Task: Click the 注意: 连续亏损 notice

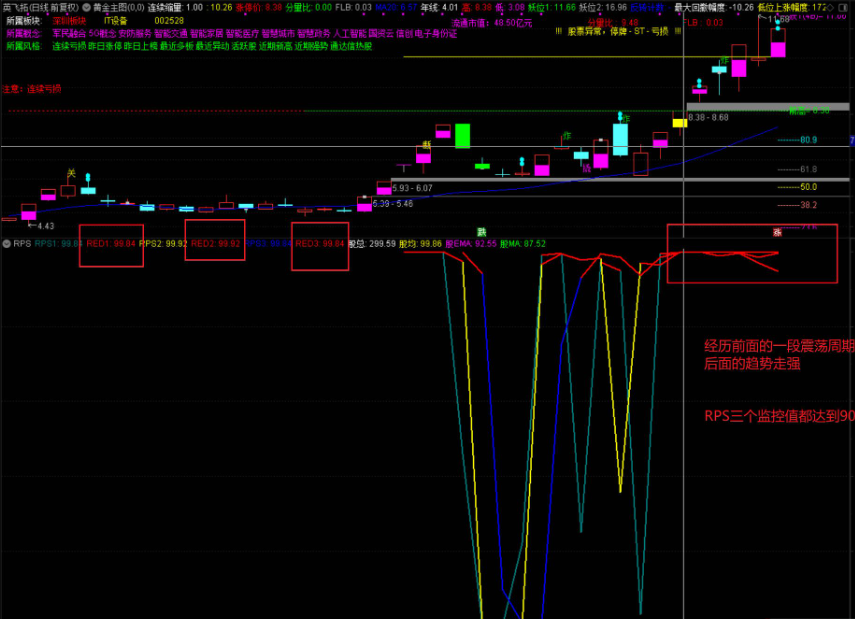Action: click(32, 89)
